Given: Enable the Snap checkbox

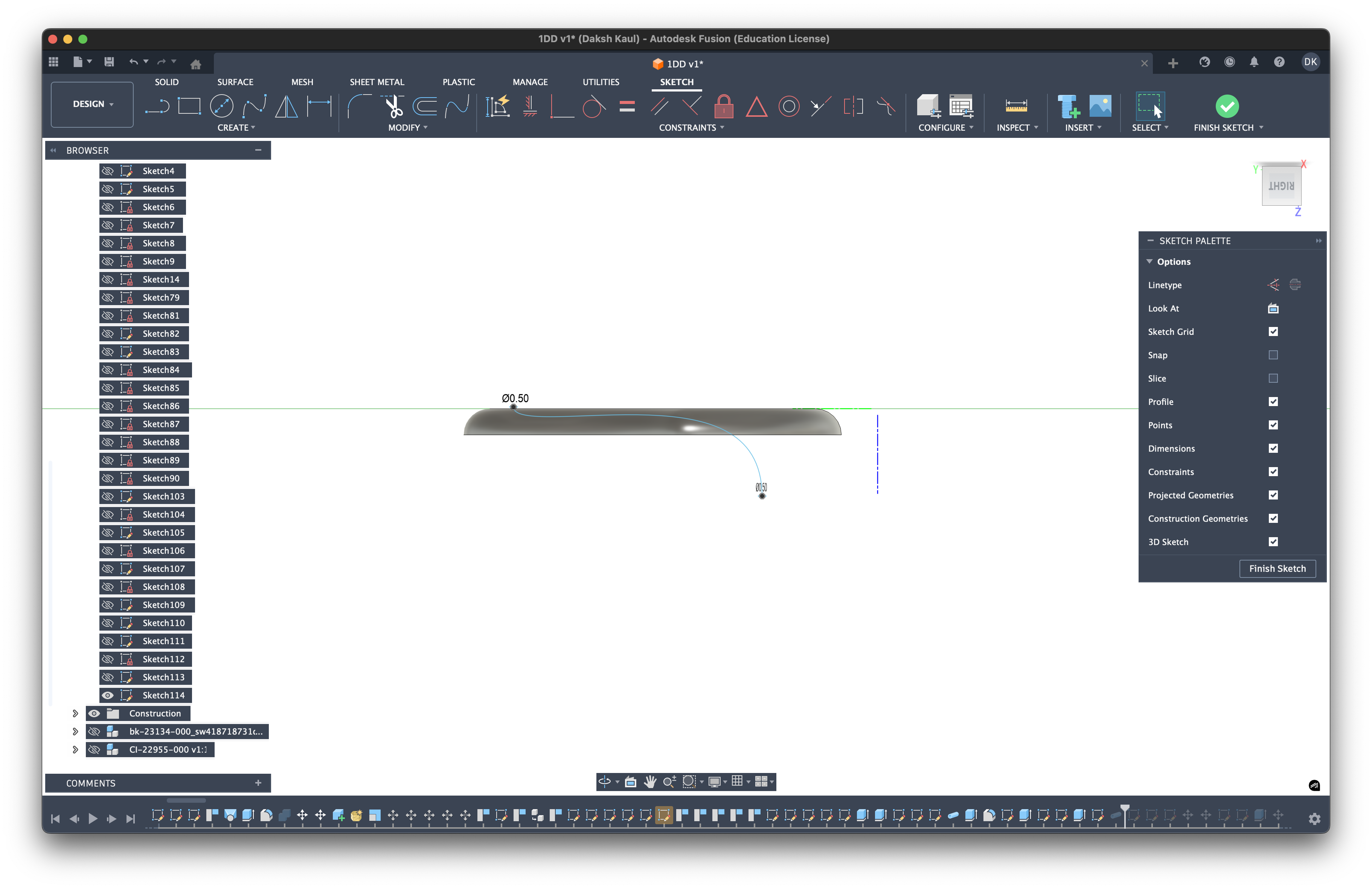Looking at the screenshot, I should (x=1273, y=355).
